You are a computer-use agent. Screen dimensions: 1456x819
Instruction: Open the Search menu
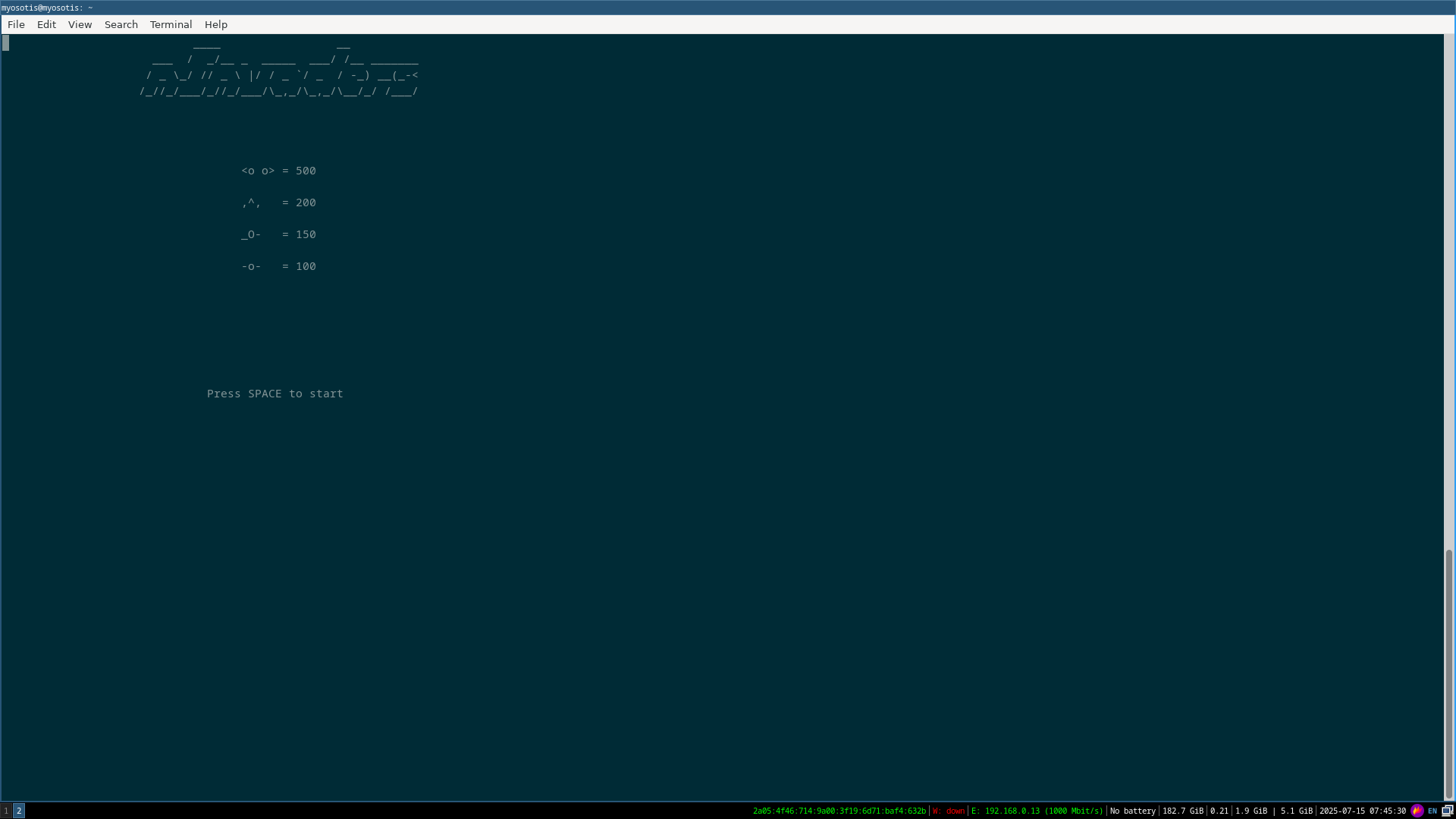121,24
